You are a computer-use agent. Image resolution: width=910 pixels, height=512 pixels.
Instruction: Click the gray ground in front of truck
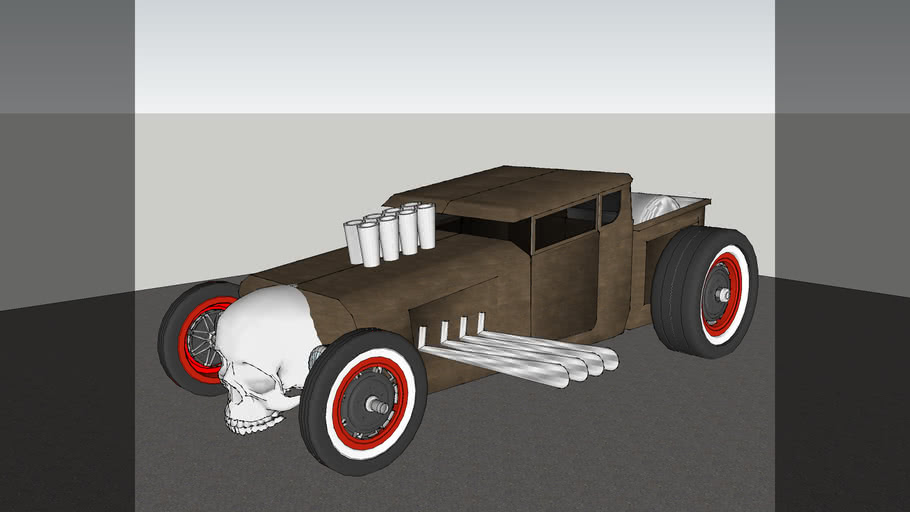click(x=500, y=450)
